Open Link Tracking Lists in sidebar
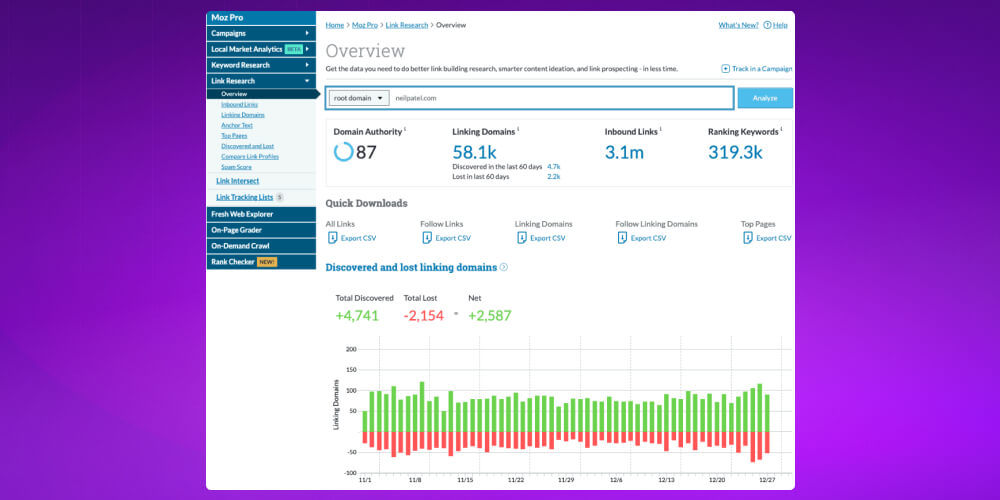The height and width of the screenshot is (500, 1000). [244, 198]
